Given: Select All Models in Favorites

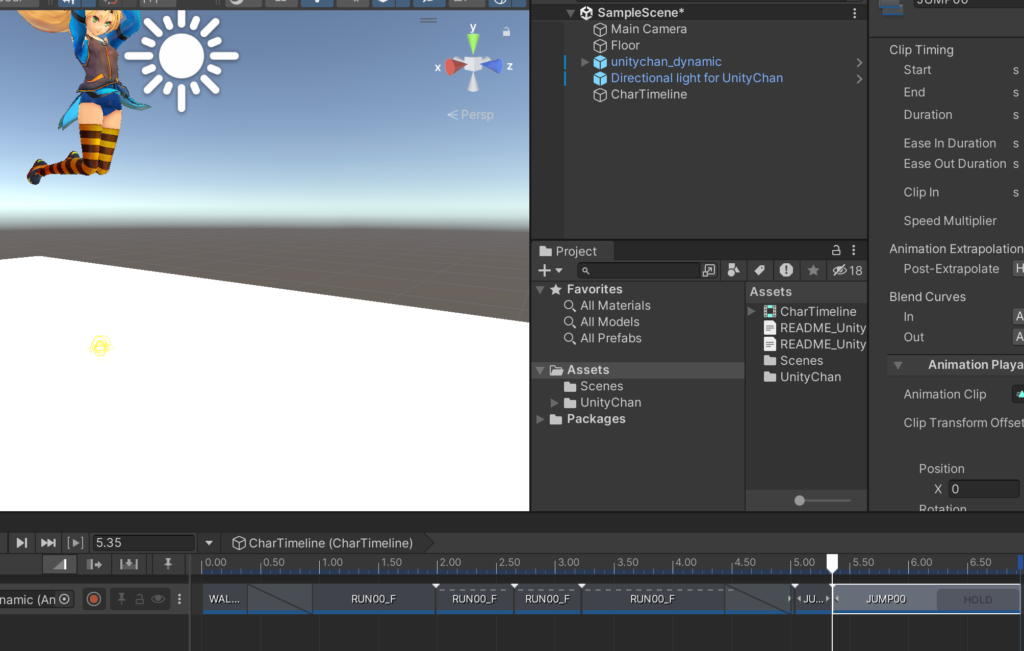Looking at the screenshot, I should (x=609, y=322).
